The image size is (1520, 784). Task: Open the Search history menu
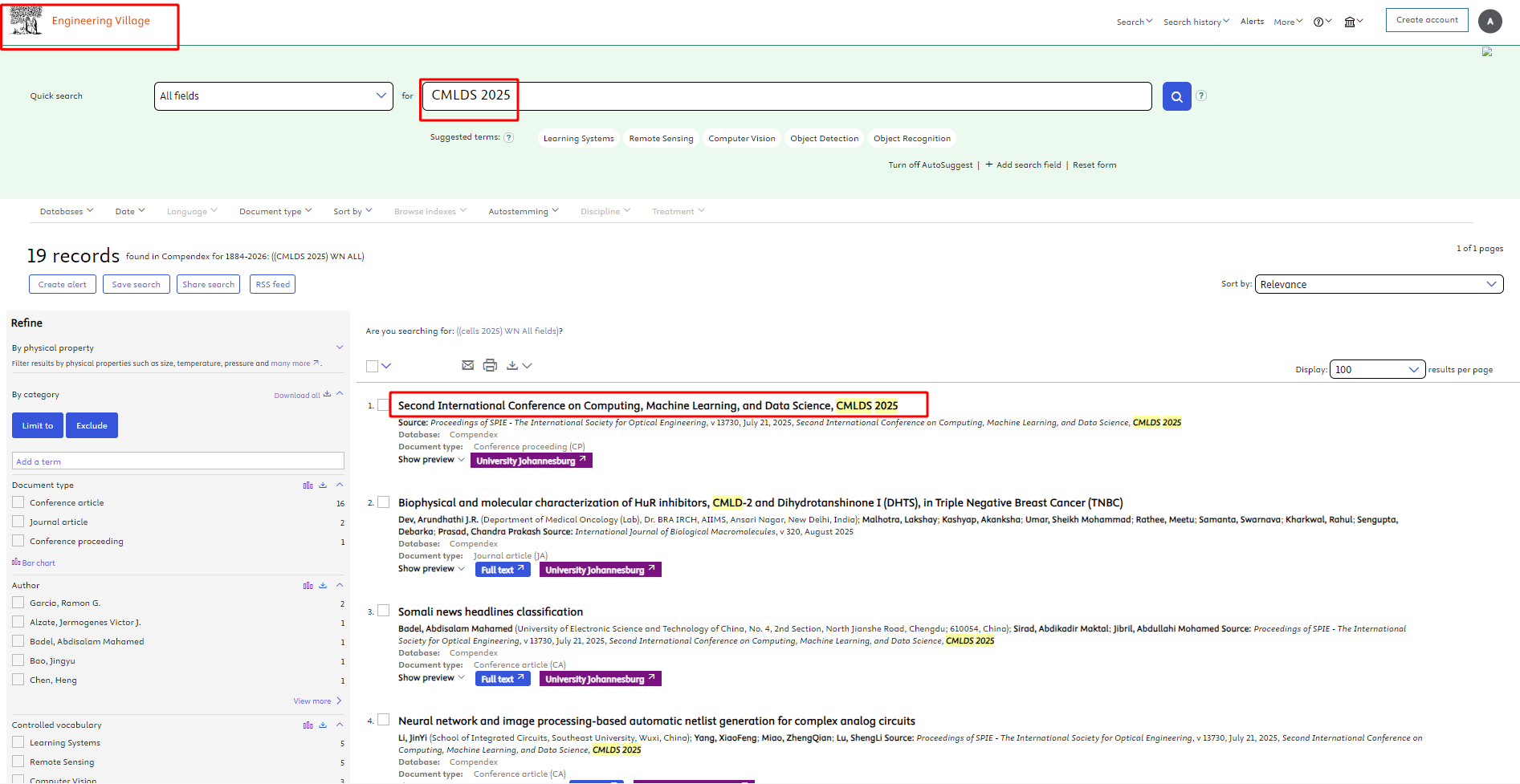click(x=1196, y=22)
